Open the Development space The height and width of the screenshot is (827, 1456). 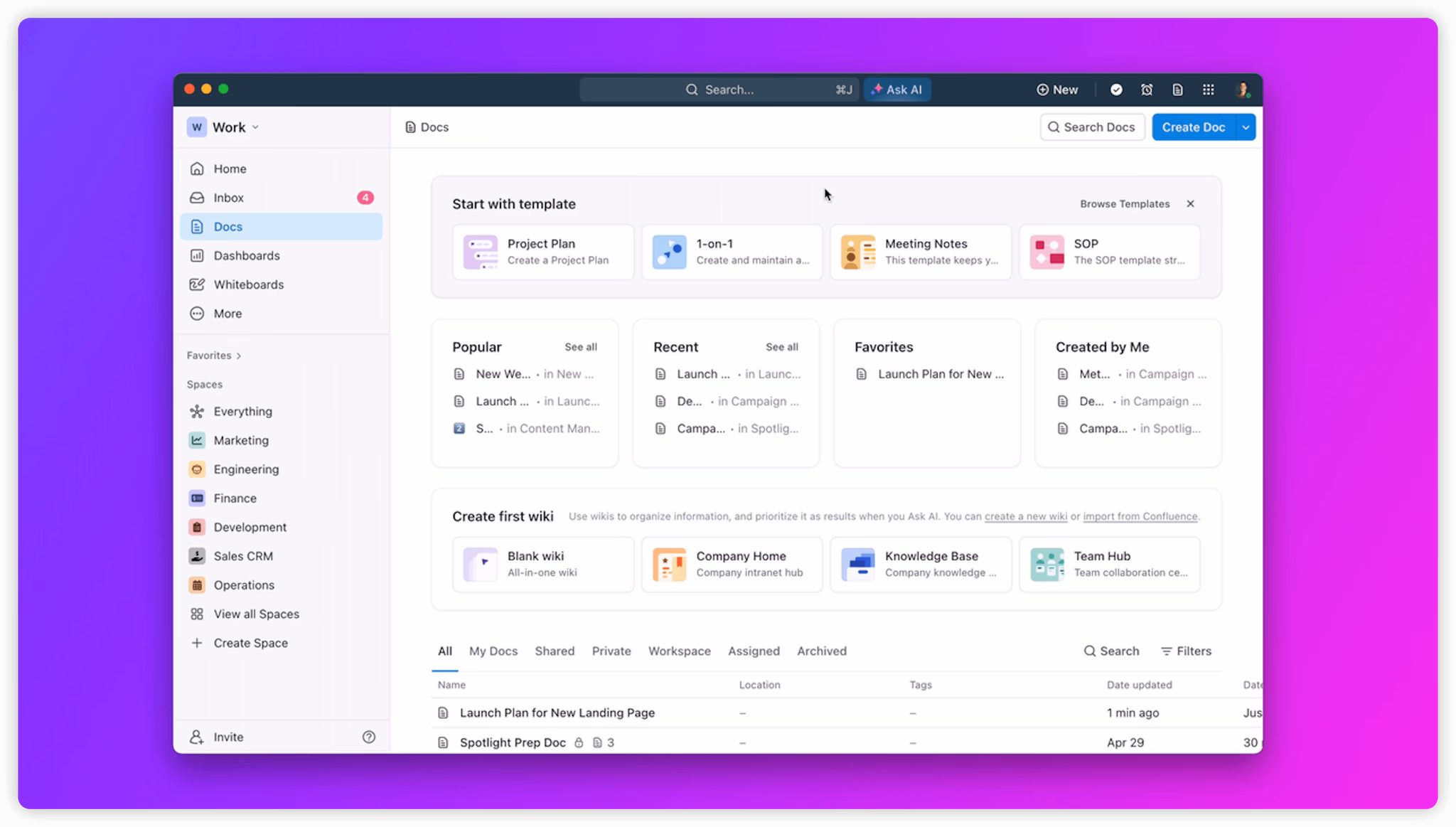[281, 527]
